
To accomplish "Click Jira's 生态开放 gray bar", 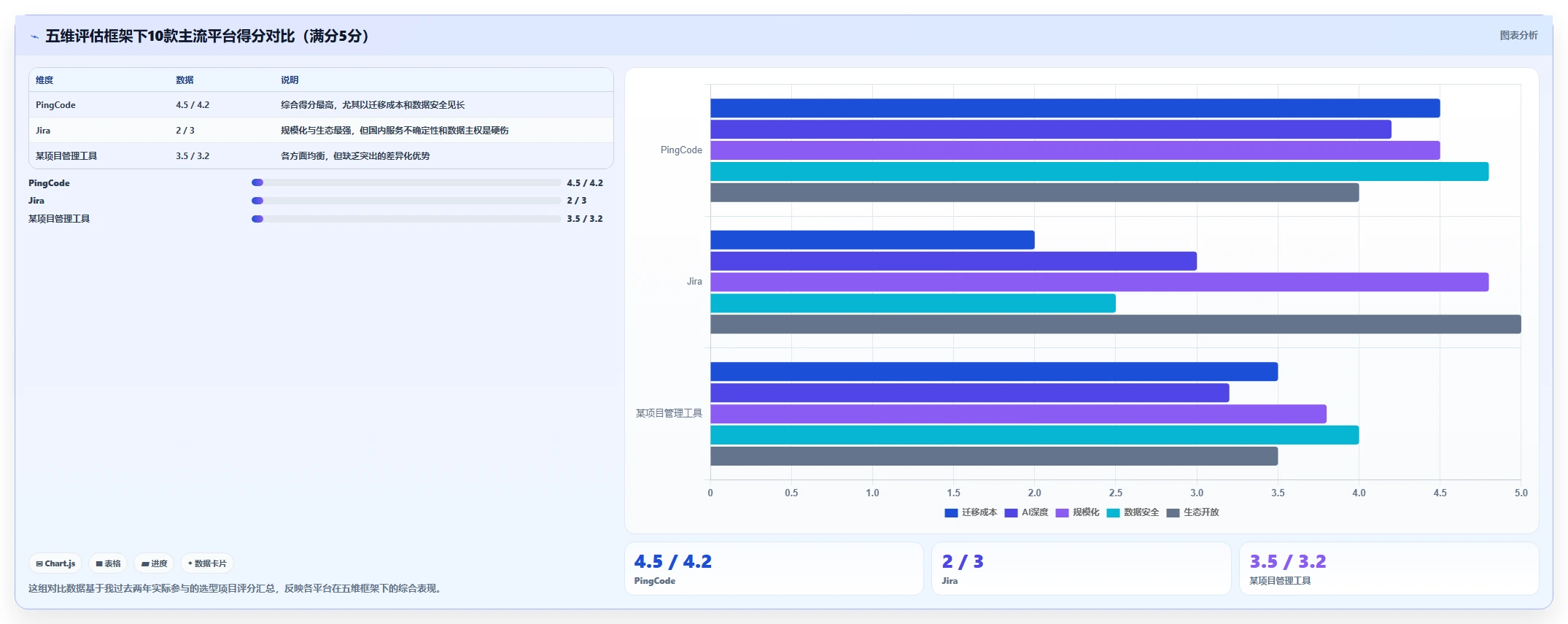I will 1116,324.
